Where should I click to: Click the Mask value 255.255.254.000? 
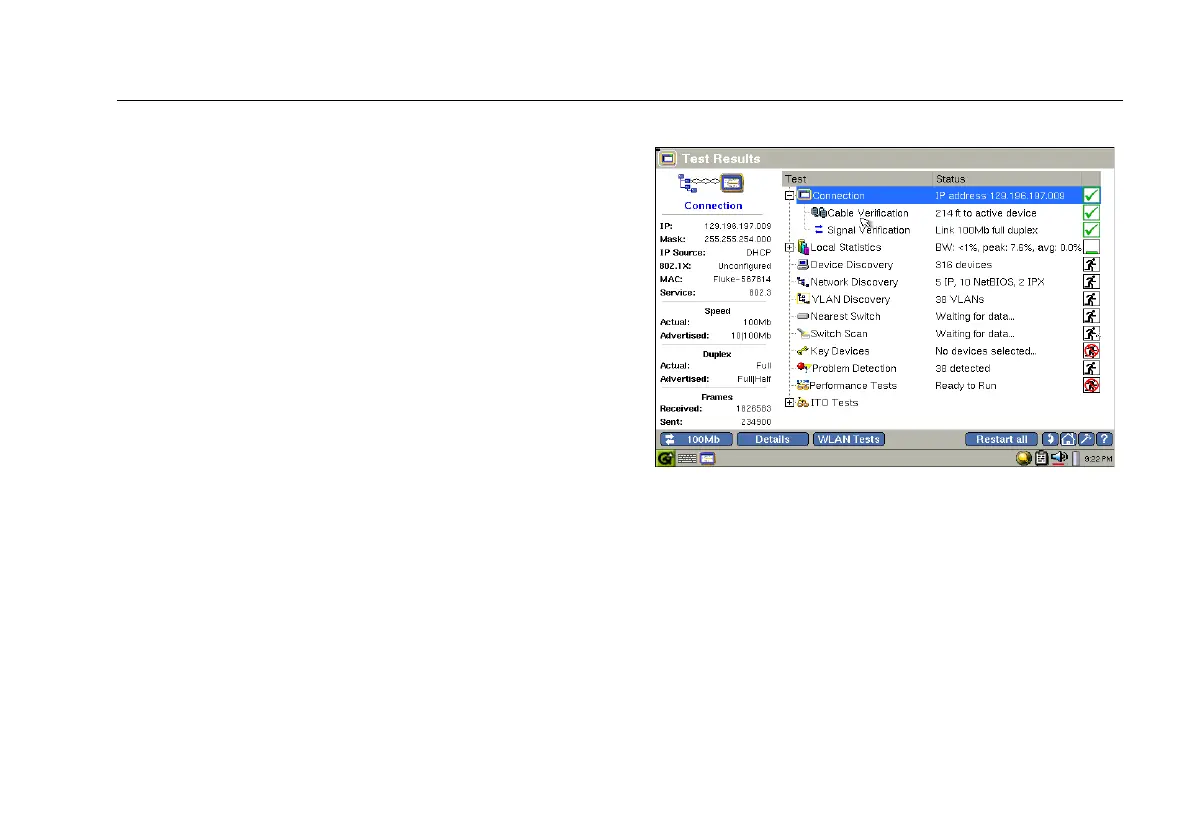(x=737, y=239)
